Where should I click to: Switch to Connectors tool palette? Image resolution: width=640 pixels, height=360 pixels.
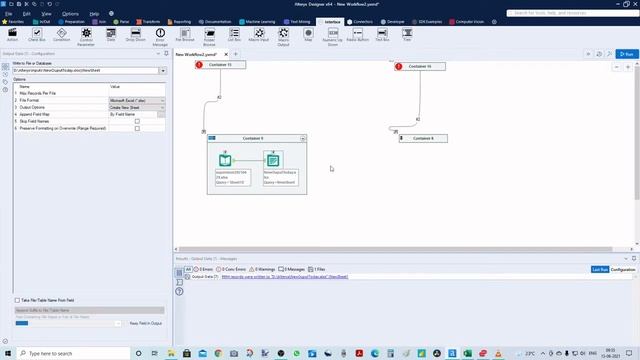pos(360,22)
